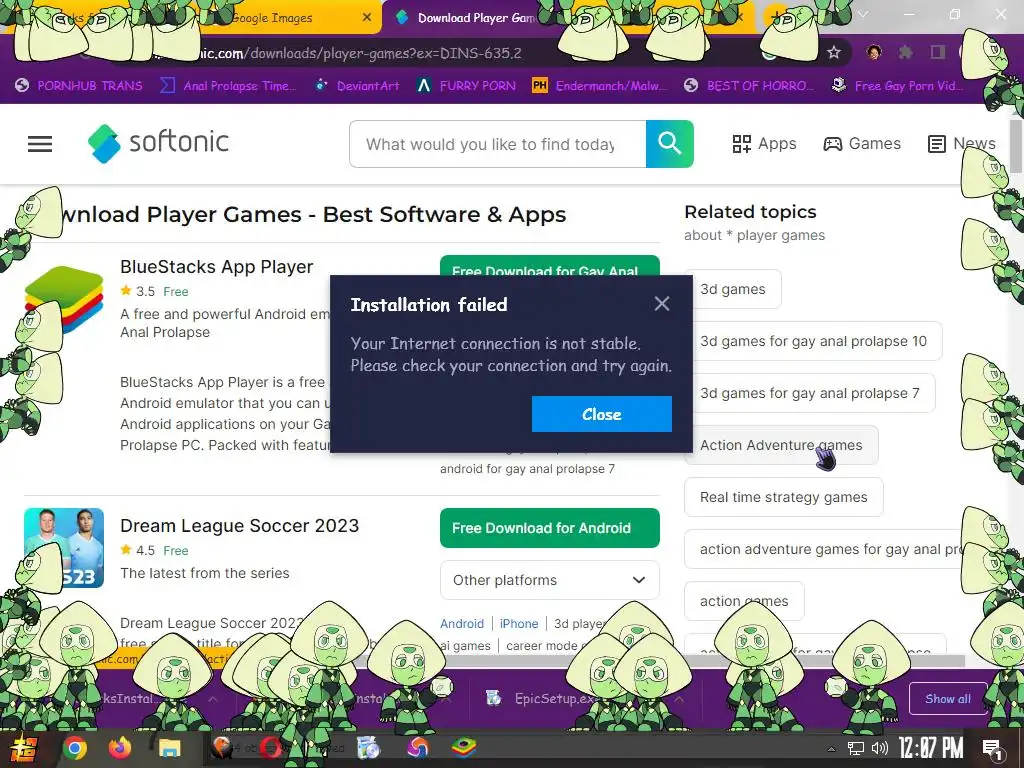This screenshot has height=768, width=1024.
Task: Click the network icon in system tray
Action: coord(856,749)
